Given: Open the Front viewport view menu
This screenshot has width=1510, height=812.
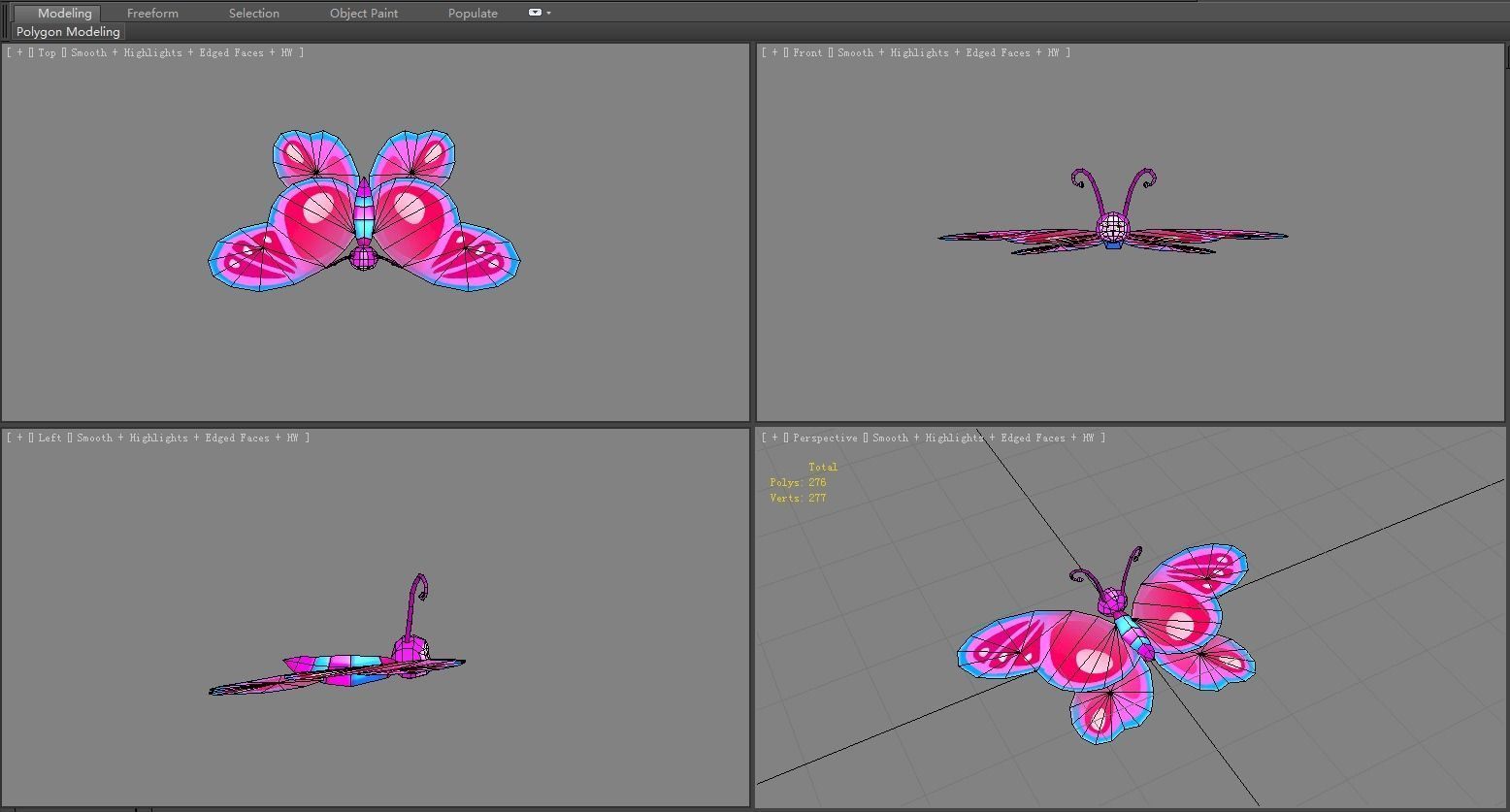Looking at the screenshot, I should (807, 53).
